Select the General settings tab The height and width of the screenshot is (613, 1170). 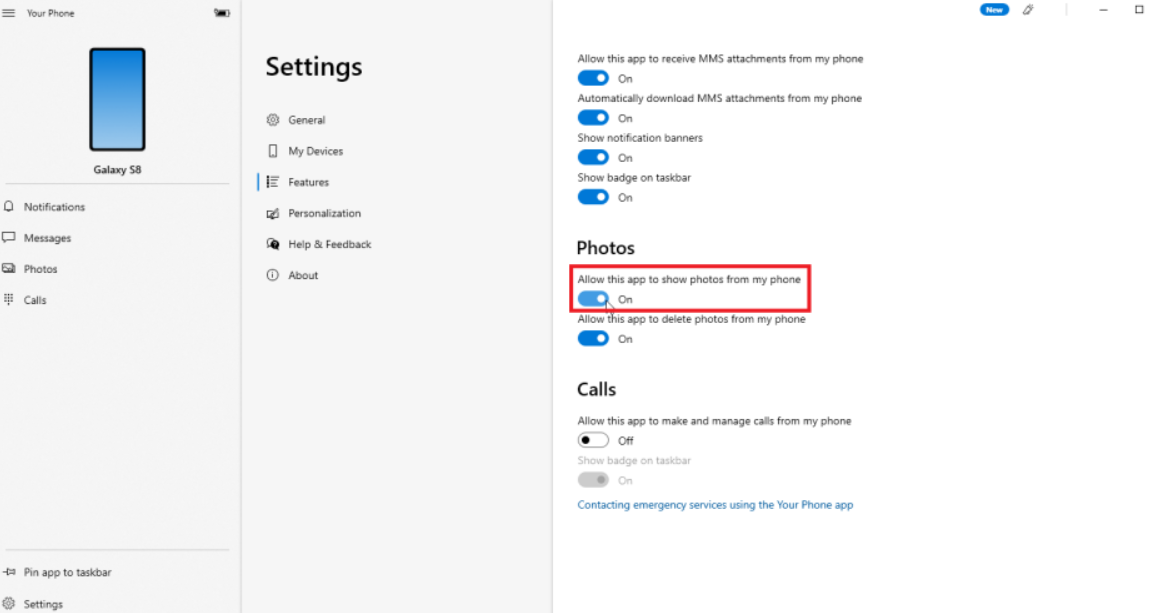click(306, 120)
